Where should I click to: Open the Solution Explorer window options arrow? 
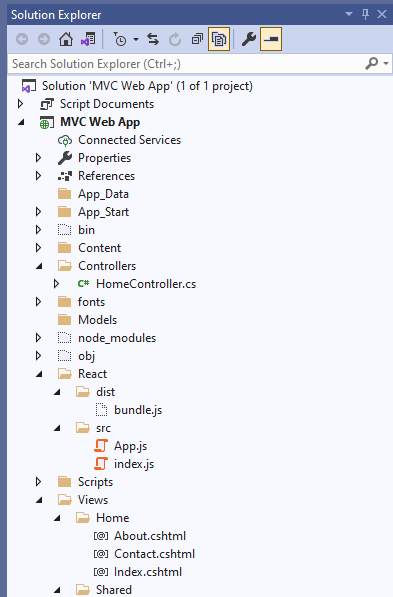tap(348, 14)
